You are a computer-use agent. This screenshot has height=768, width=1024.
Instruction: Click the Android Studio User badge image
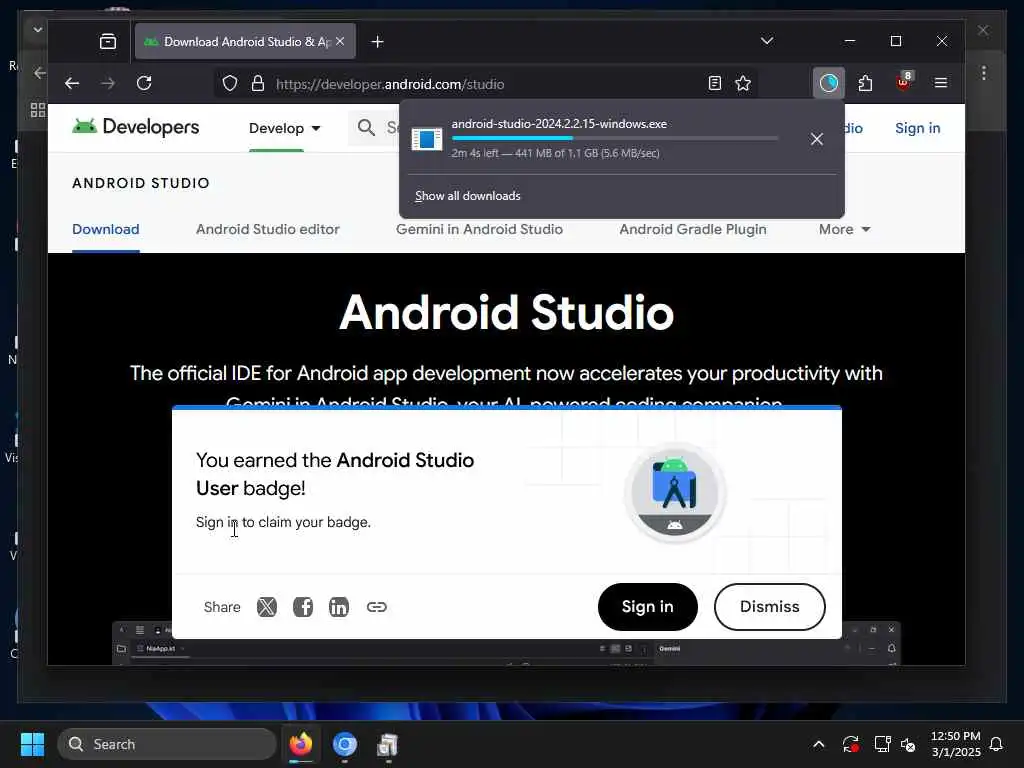675,492
